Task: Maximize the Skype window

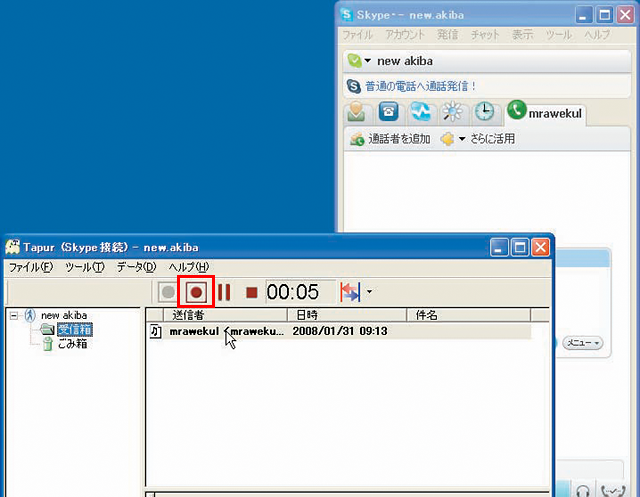Action: pyautogui.click(x=605, y=16)
